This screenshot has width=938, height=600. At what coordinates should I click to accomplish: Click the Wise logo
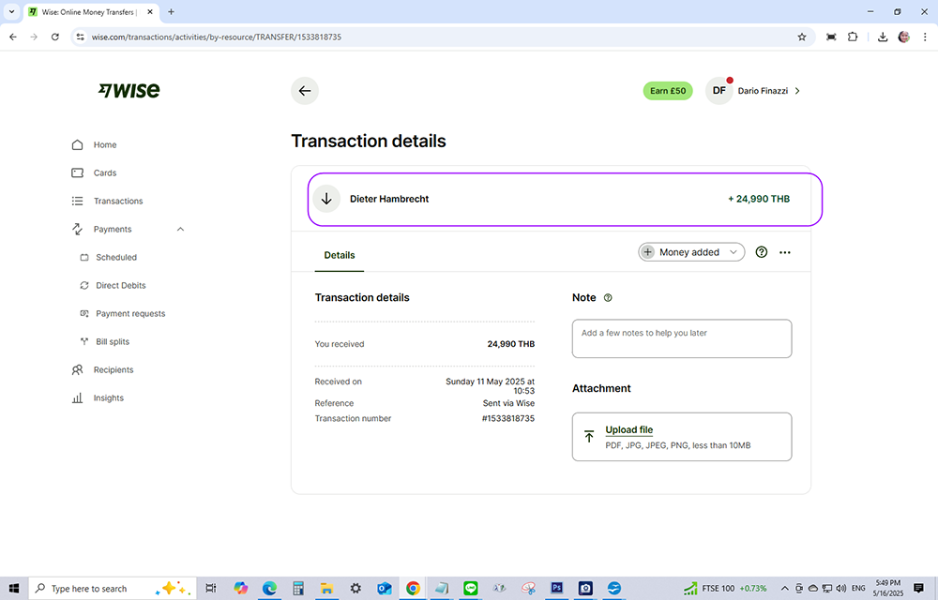click(x=129, y=90)
